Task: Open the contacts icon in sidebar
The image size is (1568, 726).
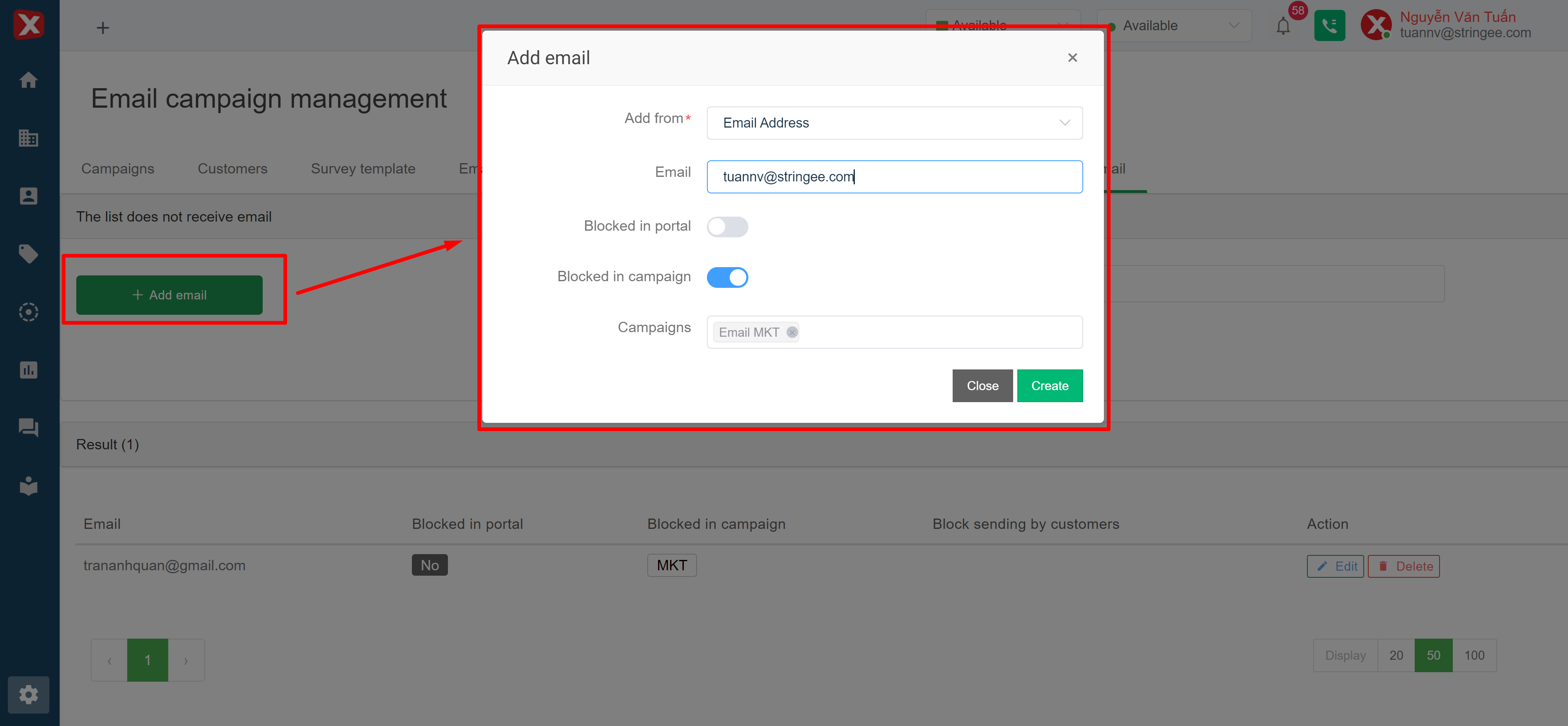Action: click(29, 196)
